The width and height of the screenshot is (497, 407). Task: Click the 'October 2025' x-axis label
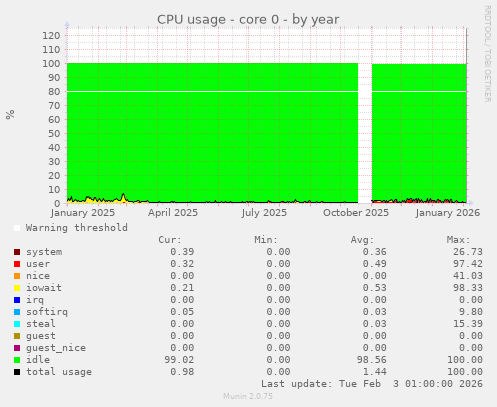[x=356, y=213]
